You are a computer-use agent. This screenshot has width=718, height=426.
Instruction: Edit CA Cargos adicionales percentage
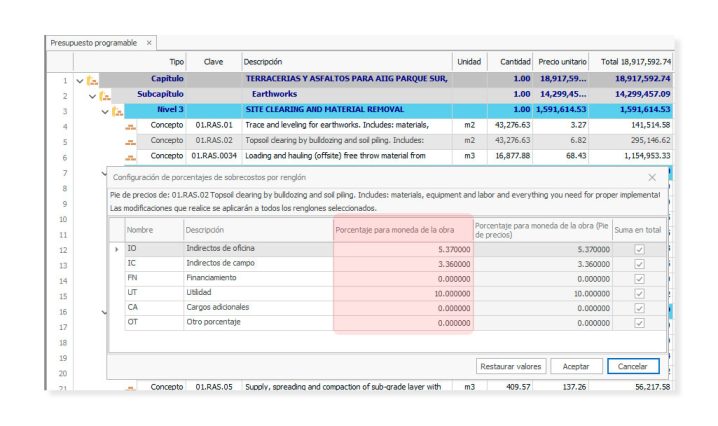point(403,308)
